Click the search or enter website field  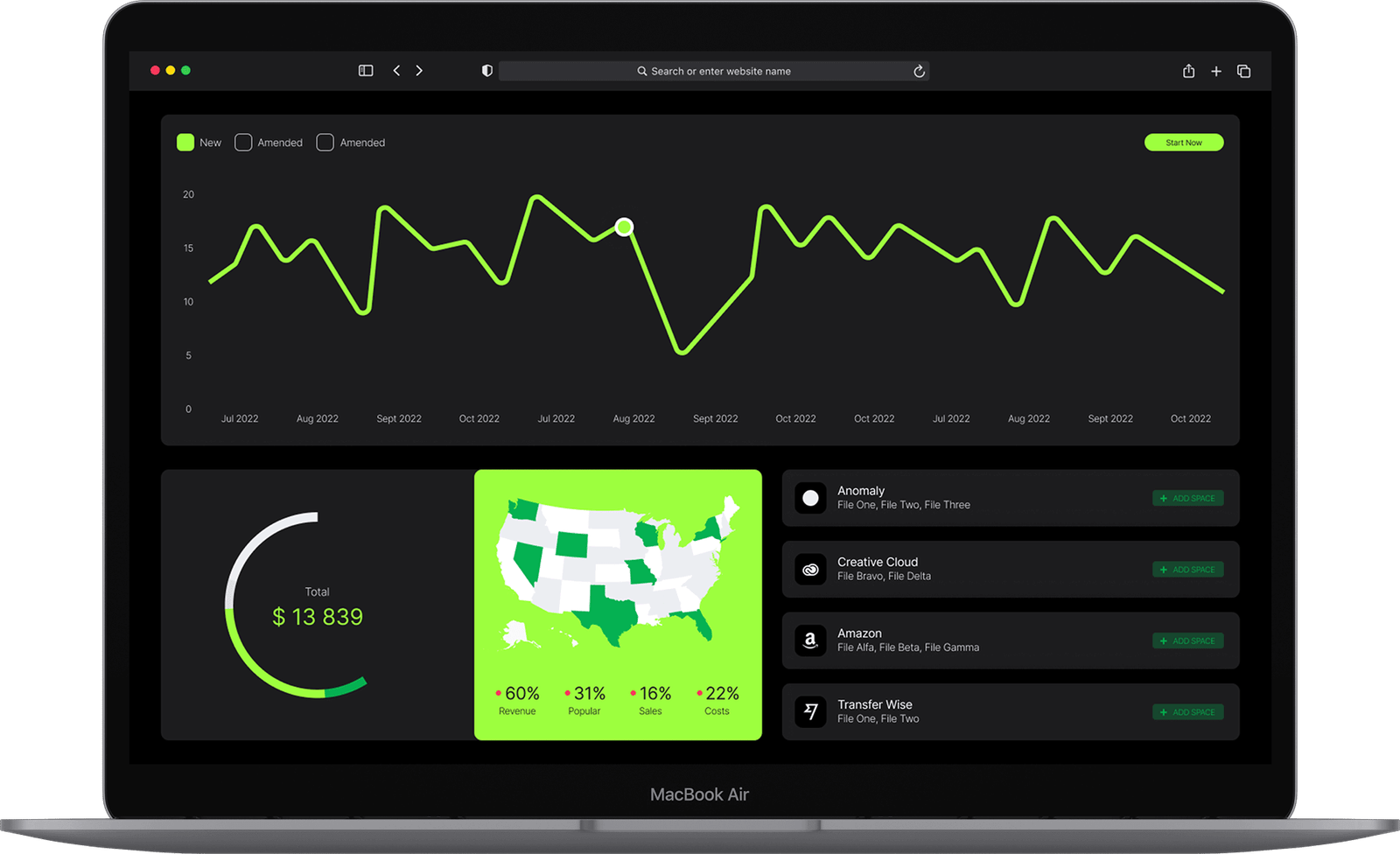point(713,72)
